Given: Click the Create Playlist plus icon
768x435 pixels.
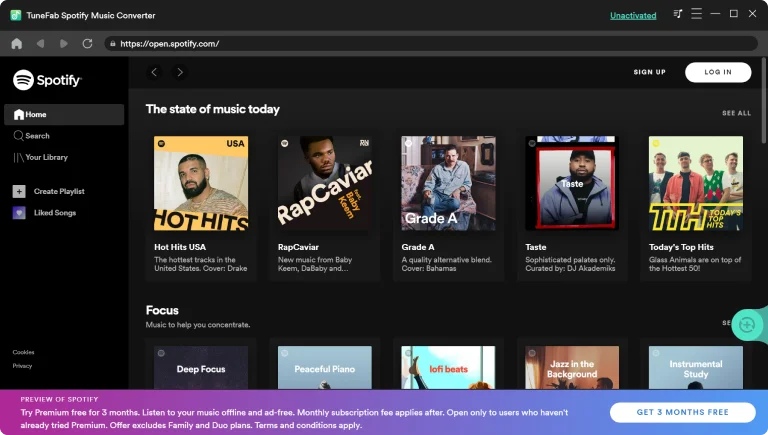Looking at the screenshot, I should 19,191.
